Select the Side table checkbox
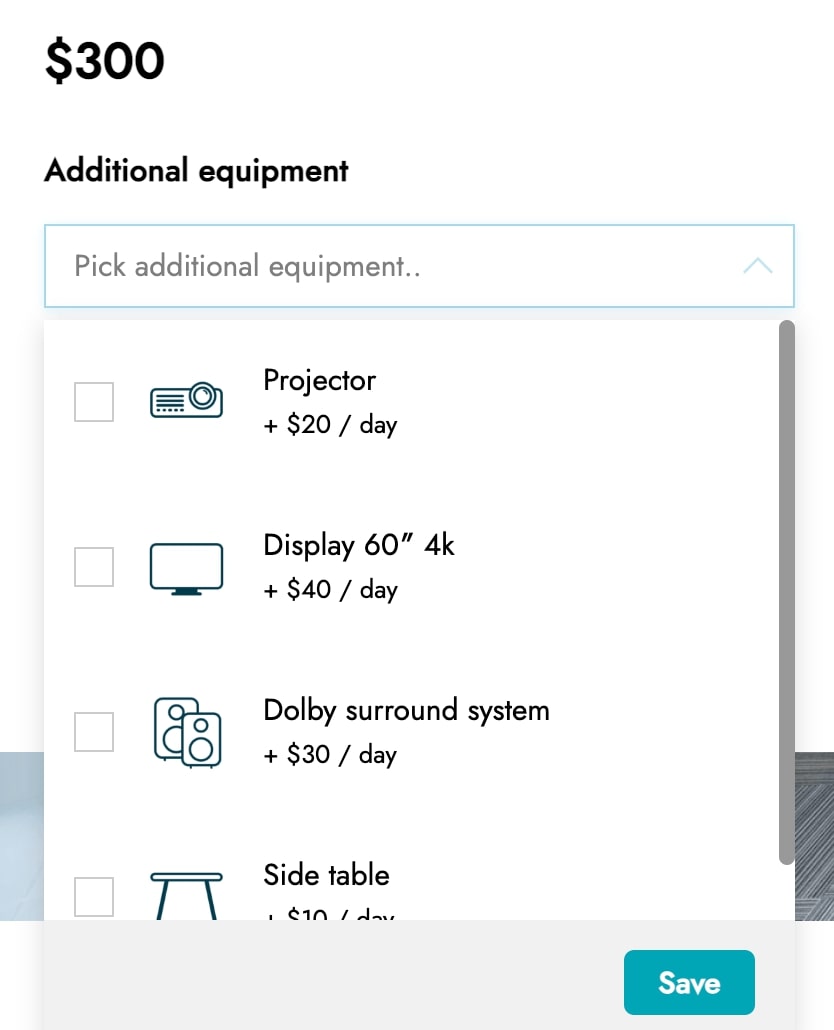Viewport: 834px width, 1030px height. click(94, 896)
